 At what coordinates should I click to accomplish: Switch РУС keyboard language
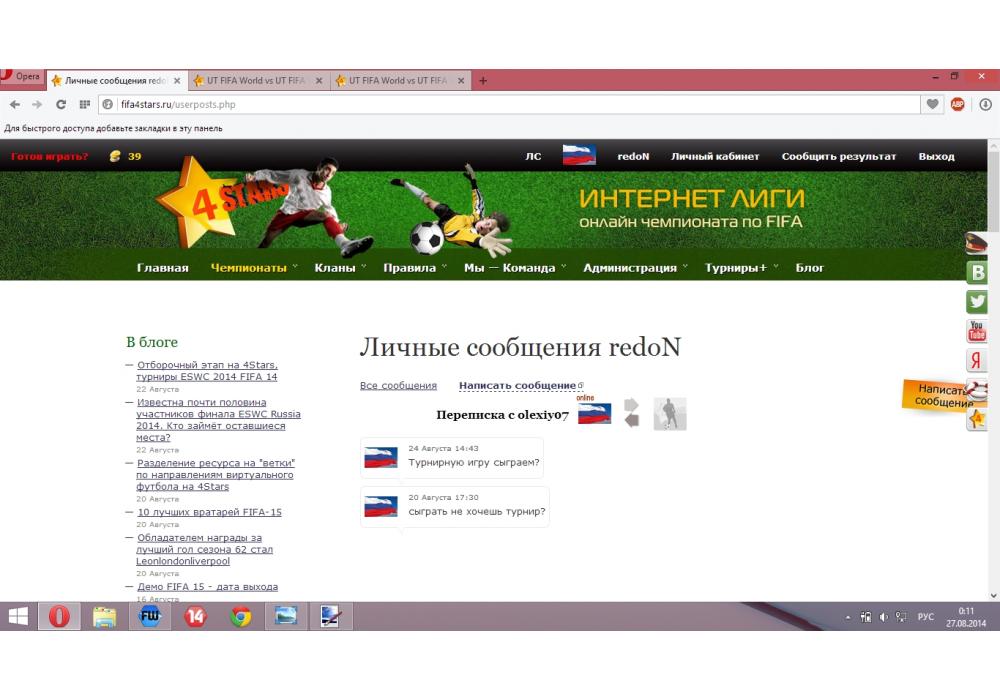click(x=925, y=617)
